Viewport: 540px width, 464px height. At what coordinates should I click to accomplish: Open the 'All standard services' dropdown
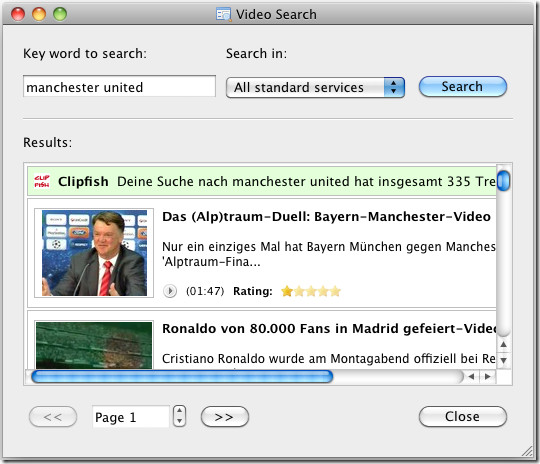coord(315,87)
